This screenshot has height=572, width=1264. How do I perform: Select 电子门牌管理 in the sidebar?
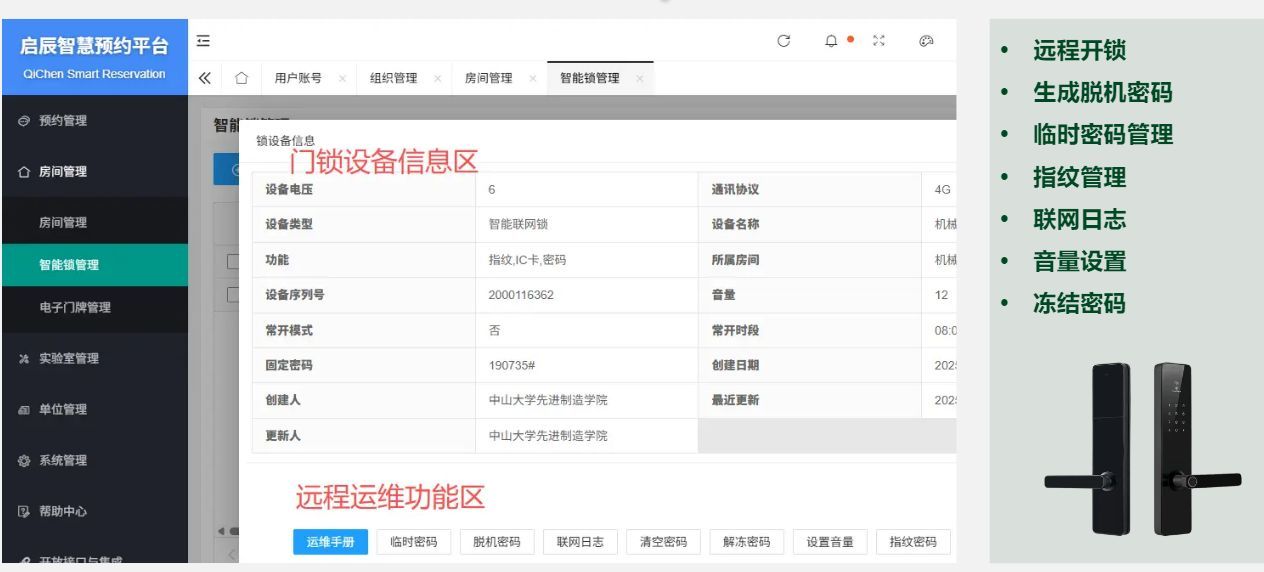[74, 307]
